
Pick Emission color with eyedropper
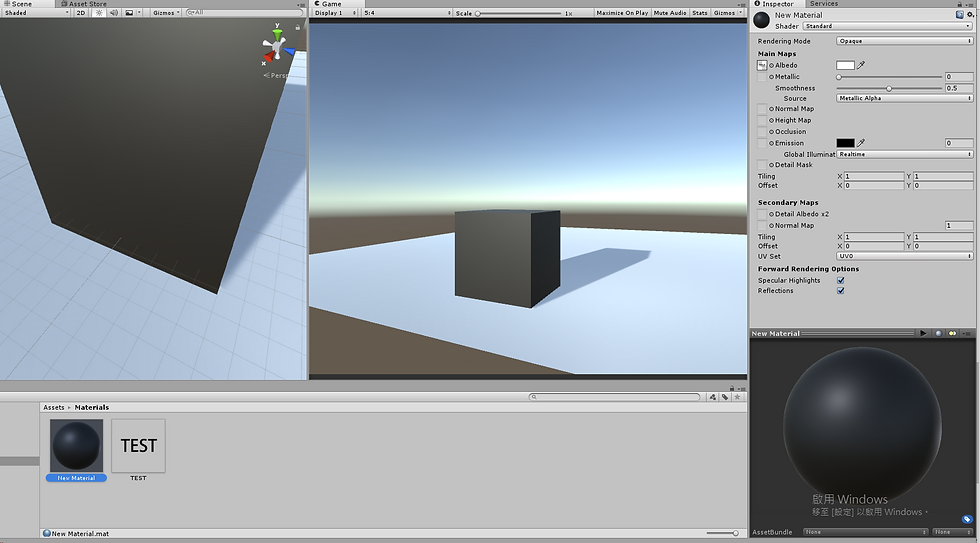point(861,143)
